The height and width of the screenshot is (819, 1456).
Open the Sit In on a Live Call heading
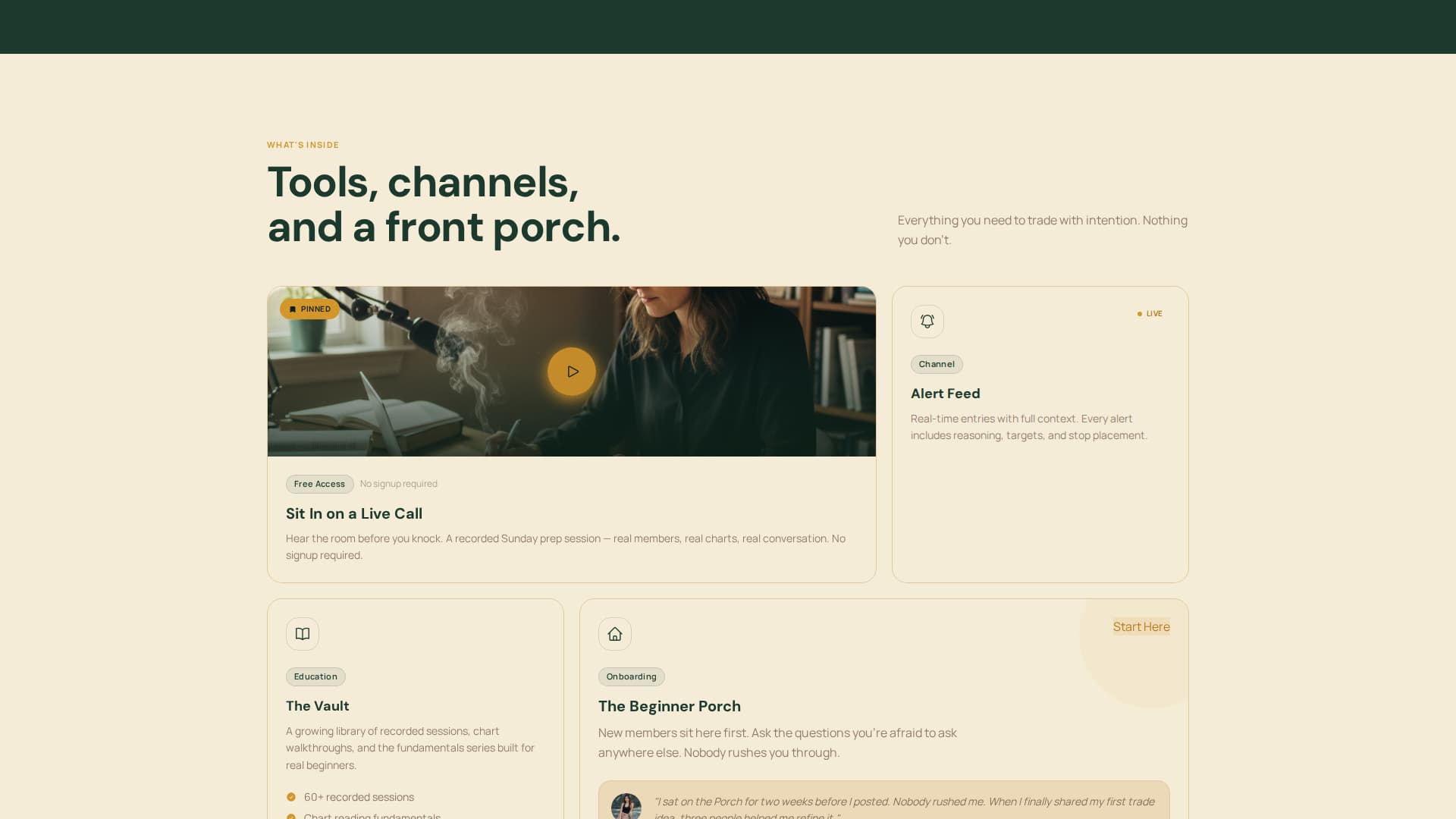(353, 513)
